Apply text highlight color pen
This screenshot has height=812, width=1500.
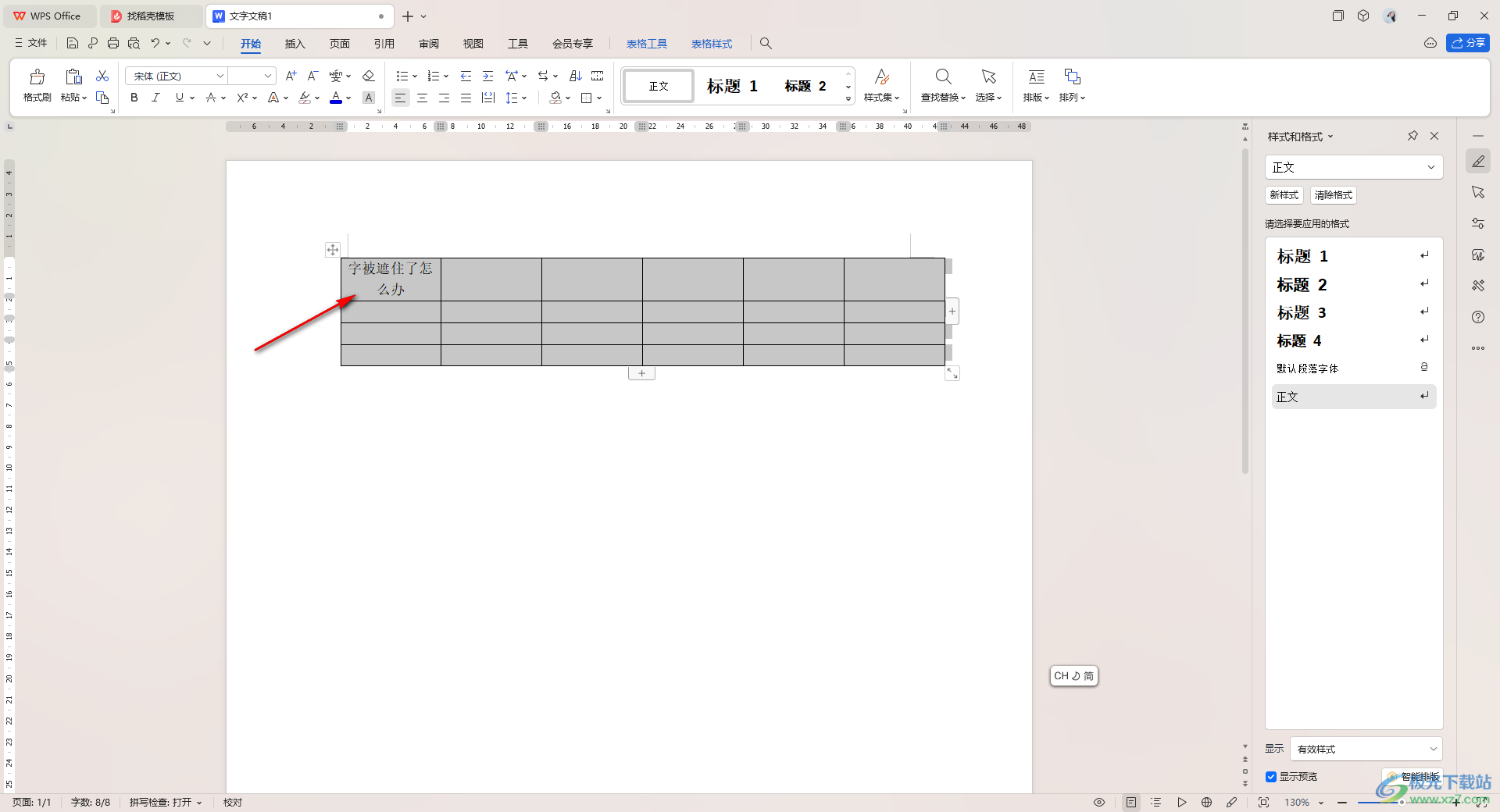305,98
